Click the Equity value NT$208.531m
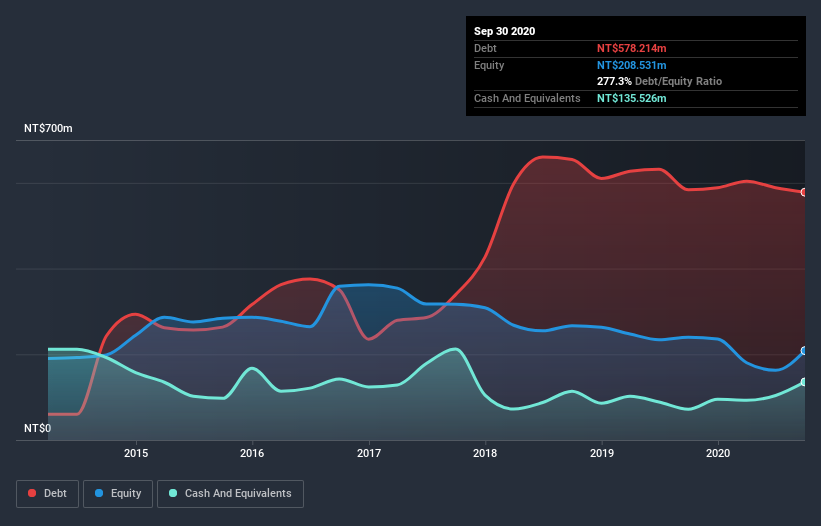 pos(631,65)
